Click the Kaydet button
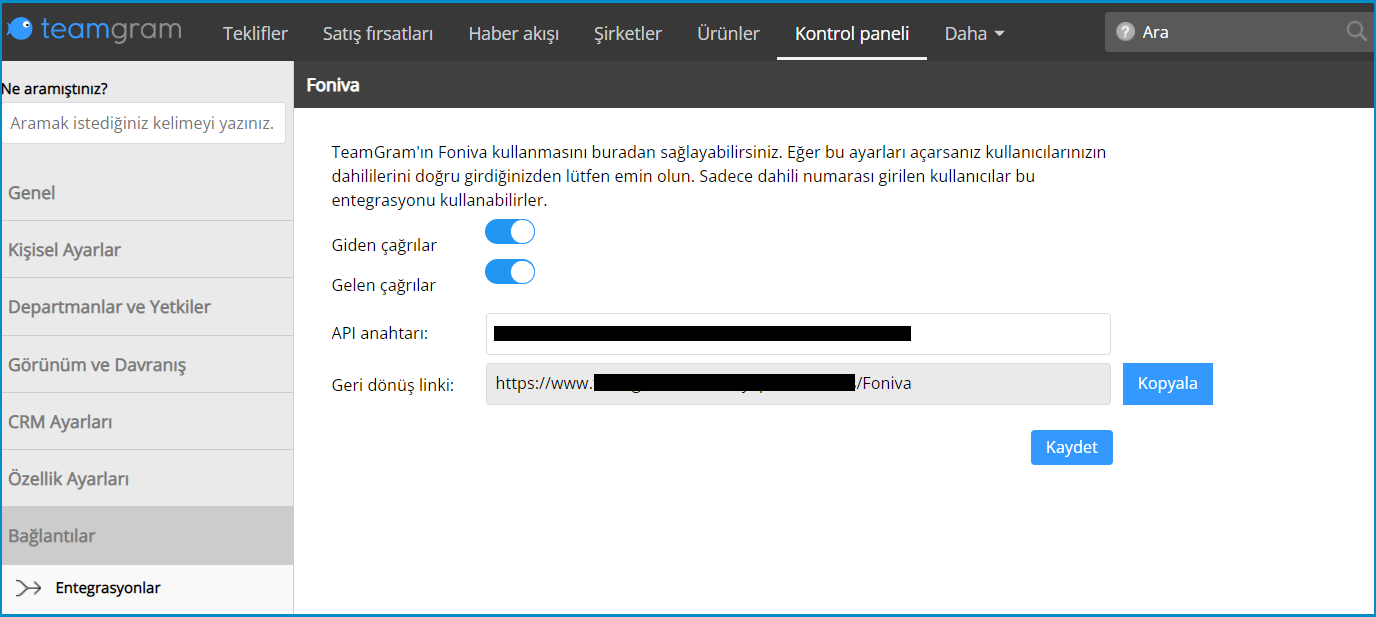This screenshot has width=1376, height=617. click(1072, 447)
